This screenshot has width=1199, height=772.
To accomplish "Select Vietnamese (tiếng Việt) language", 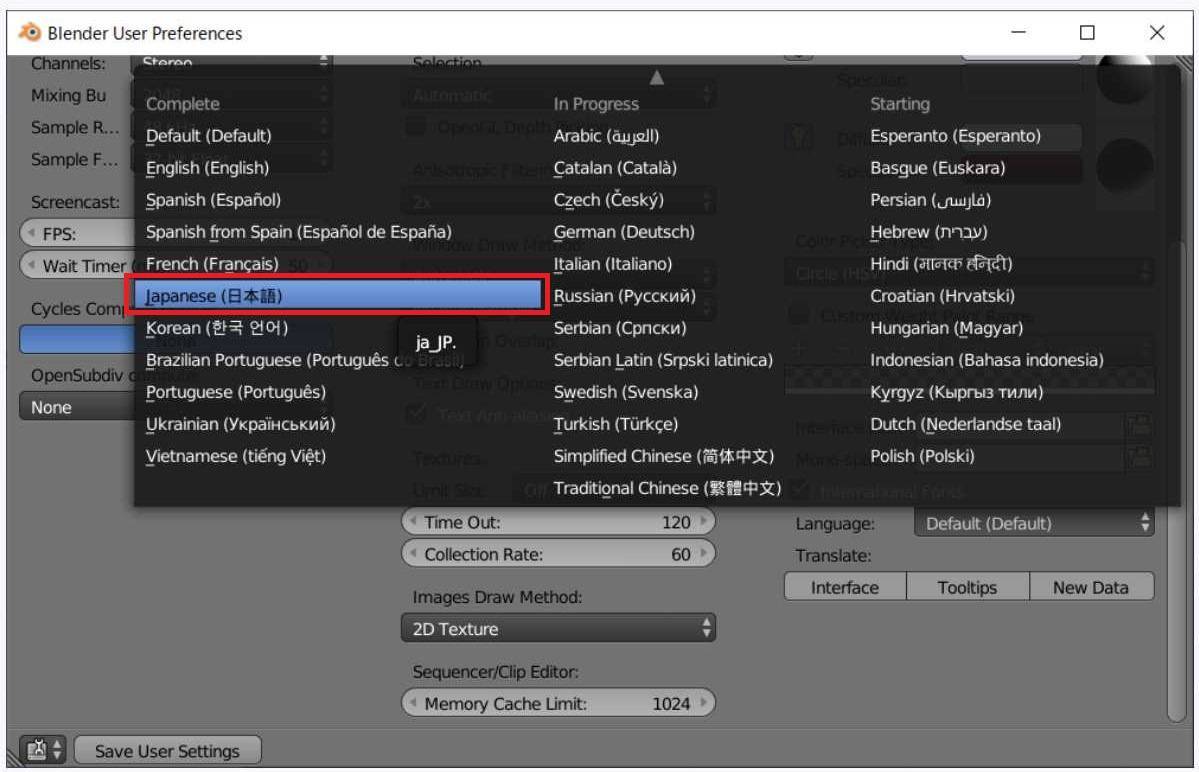I will (x=236, y=456).
